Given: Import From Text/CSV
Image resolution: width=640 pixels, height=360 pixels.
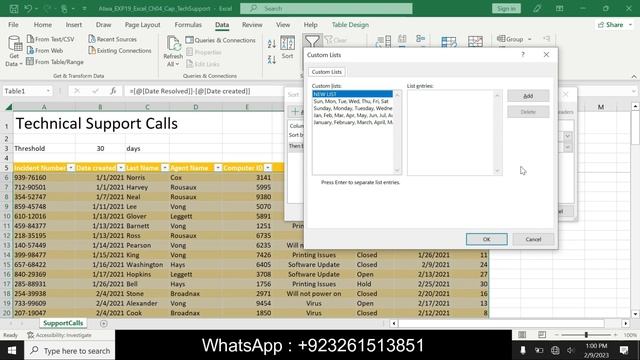Looking at the screenshot, I should (51, 39).
